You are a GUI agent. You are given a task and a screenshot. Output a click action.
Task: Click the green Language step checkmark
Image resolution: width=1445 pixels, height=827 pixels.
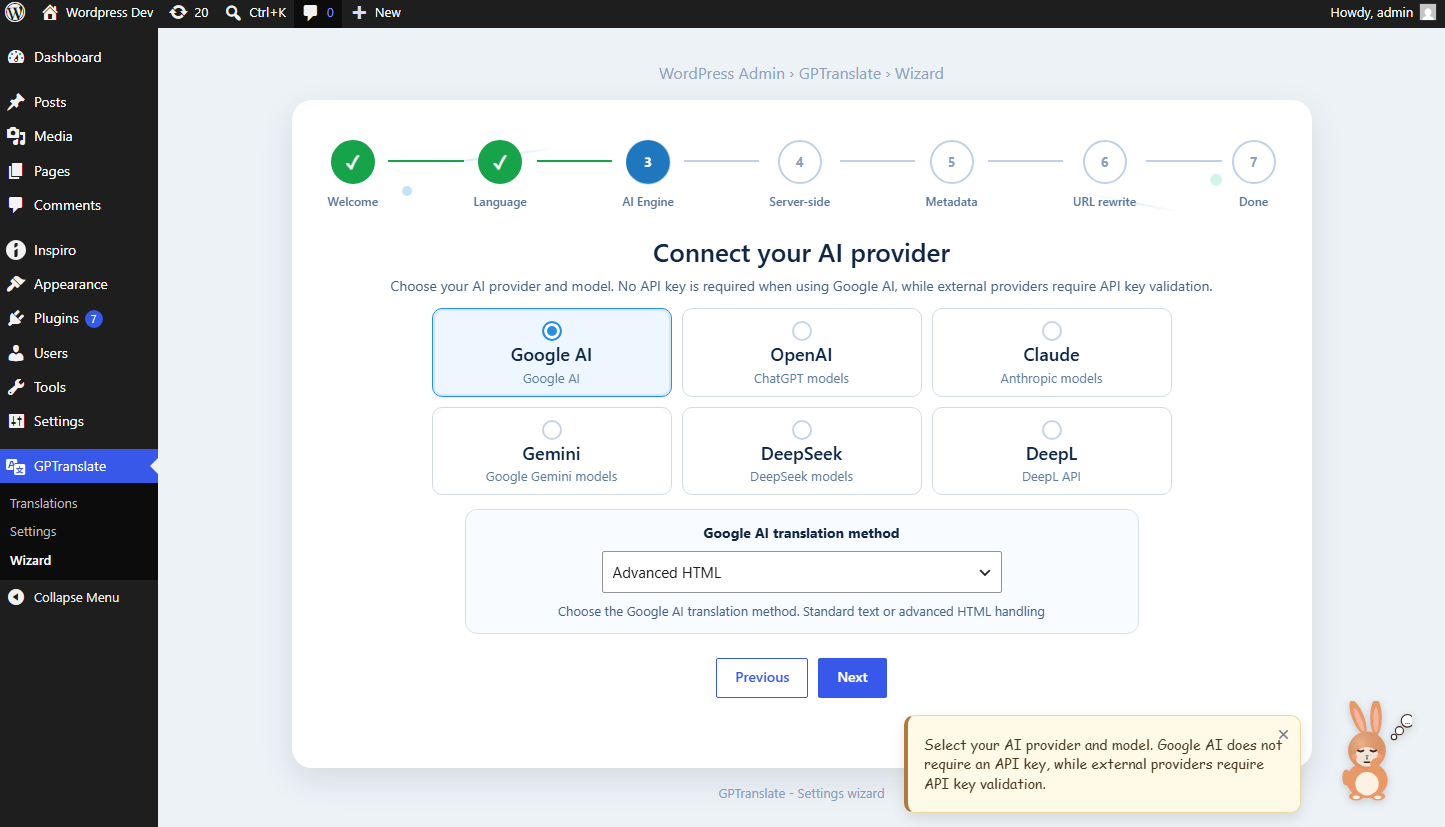tap(500, 162)
